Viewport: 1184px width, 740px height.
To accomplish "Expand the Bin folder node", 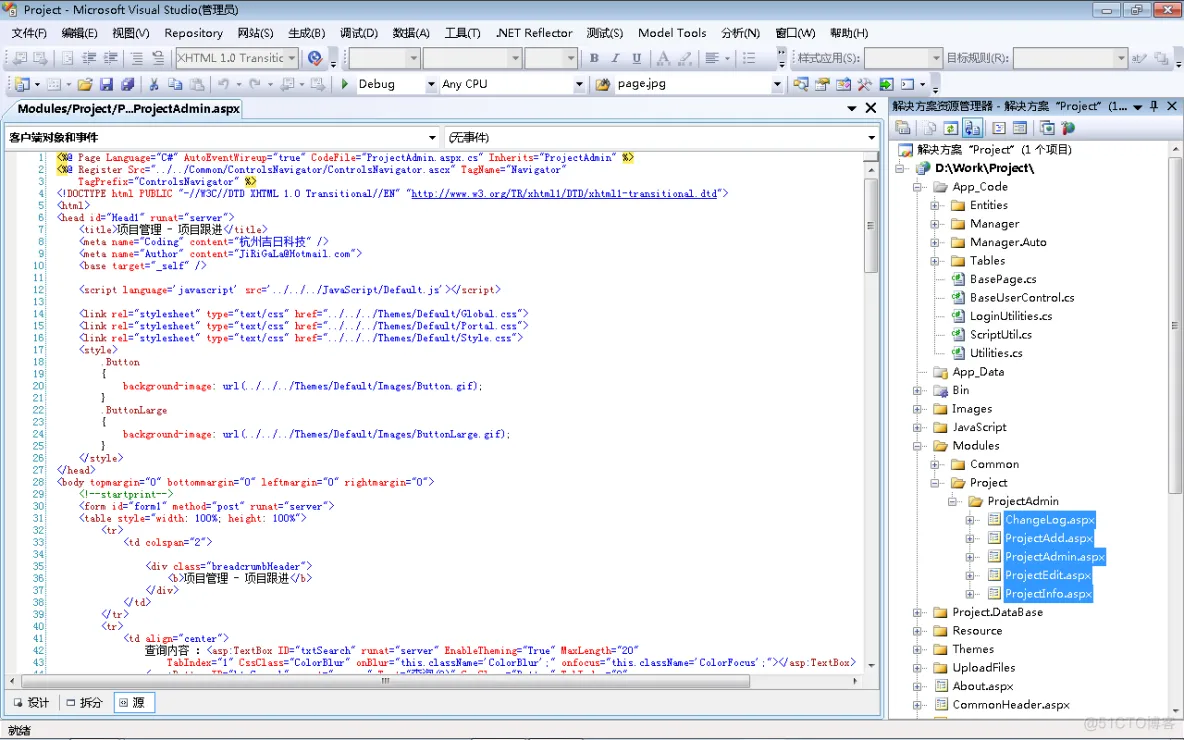I will point(917,390).
